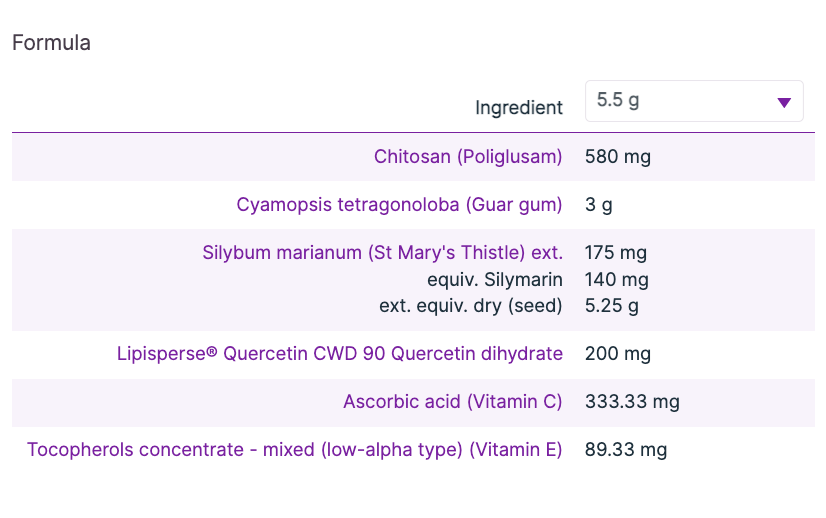Click Cyamopsis tetragonoloba (Guar gum) link

click(x=399, y=205)
